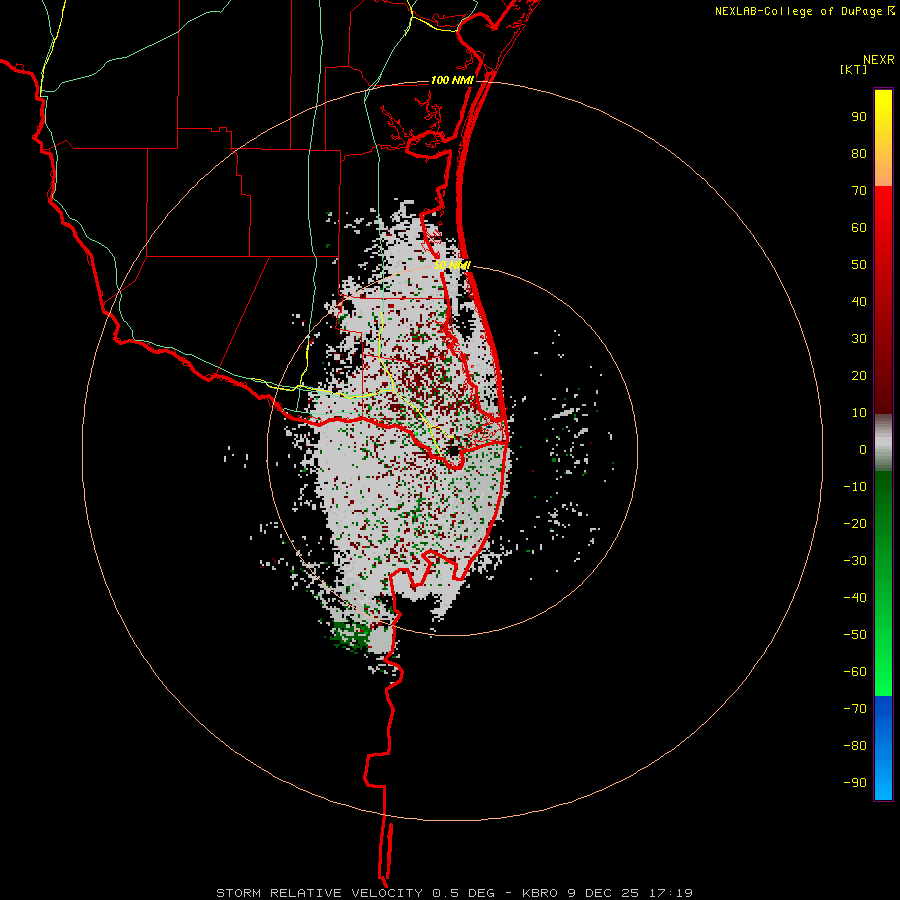Click the -70 value on the velocity scale
Screen dimensions: 900x900
(x=855, y=709)
